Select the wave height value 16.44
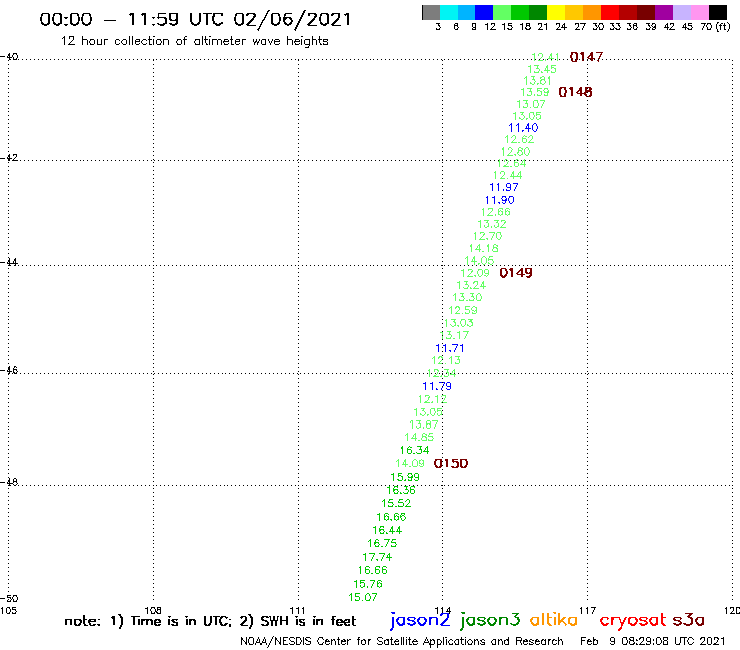The image size is (740, 650). pyautogui.click(x=387, y=531)
